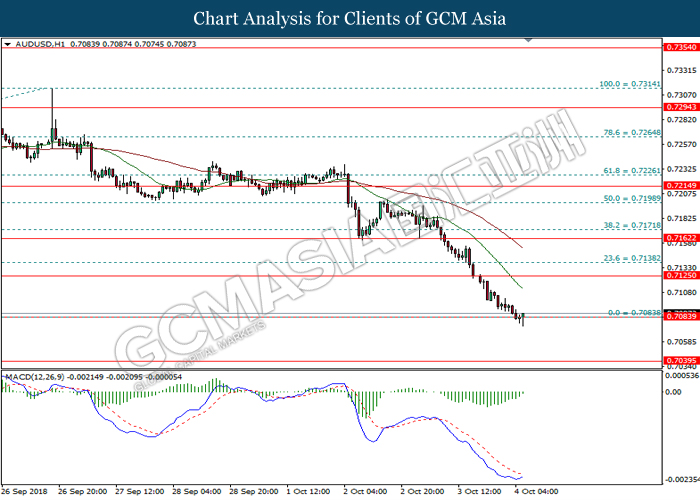700x500 pixels.
Task: Click the Fibonacci 38.2 = 0.71718 label
Action: pyautogui.click(x=632, y=225)
